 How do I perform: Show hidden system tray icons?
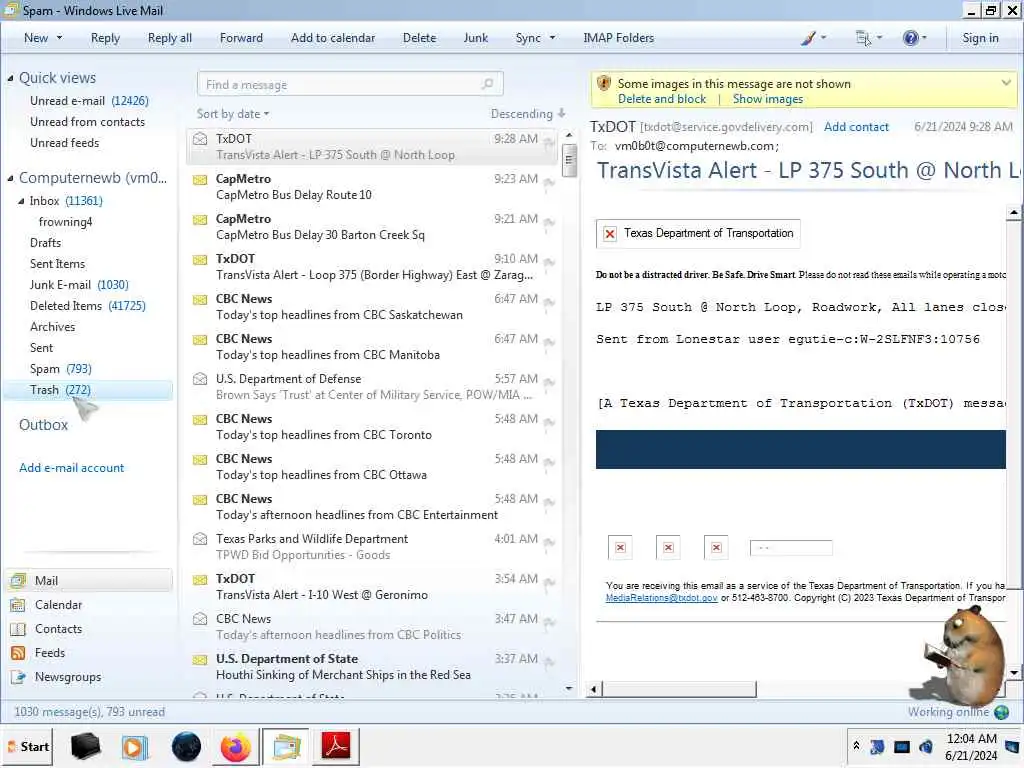856,746
